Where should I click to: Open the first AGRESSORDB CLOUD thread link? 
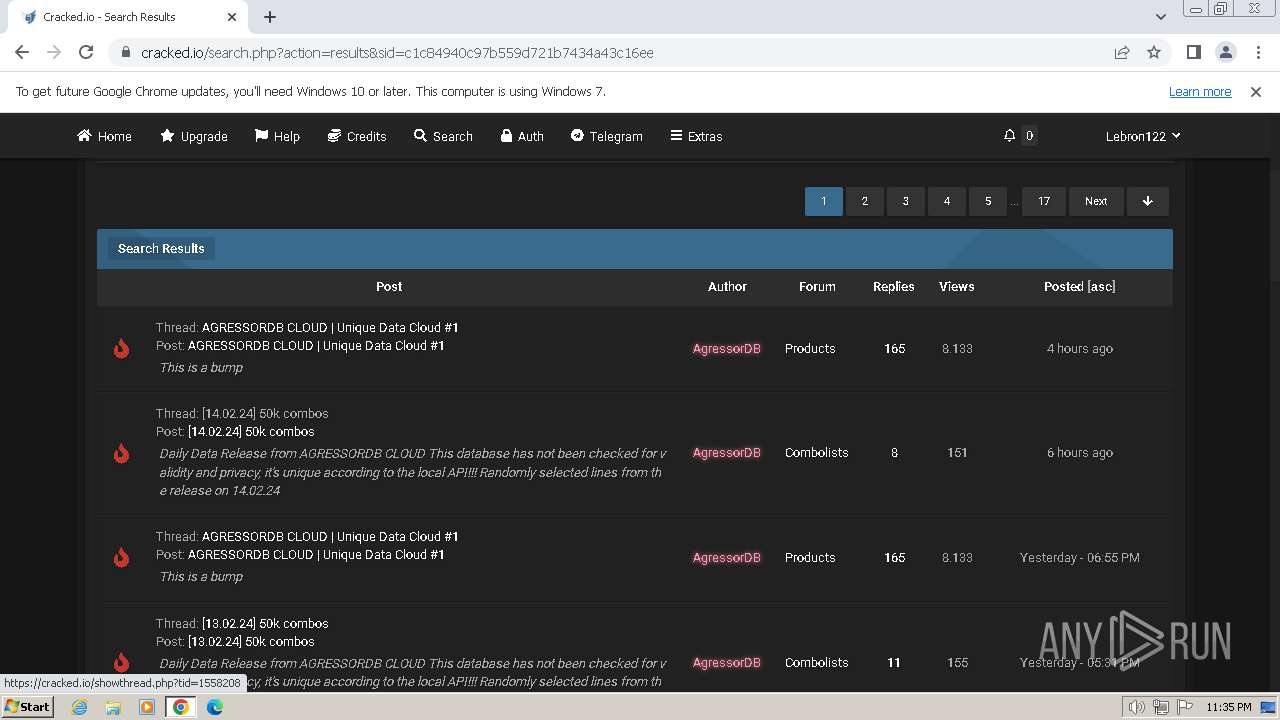(x=330, y=327)
